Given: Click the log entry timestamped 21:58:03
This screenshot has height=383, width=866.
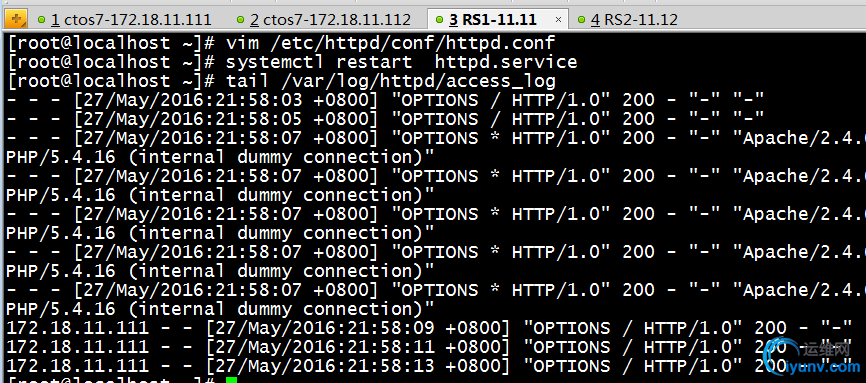Looking at the screenshot, I should 385,100.
